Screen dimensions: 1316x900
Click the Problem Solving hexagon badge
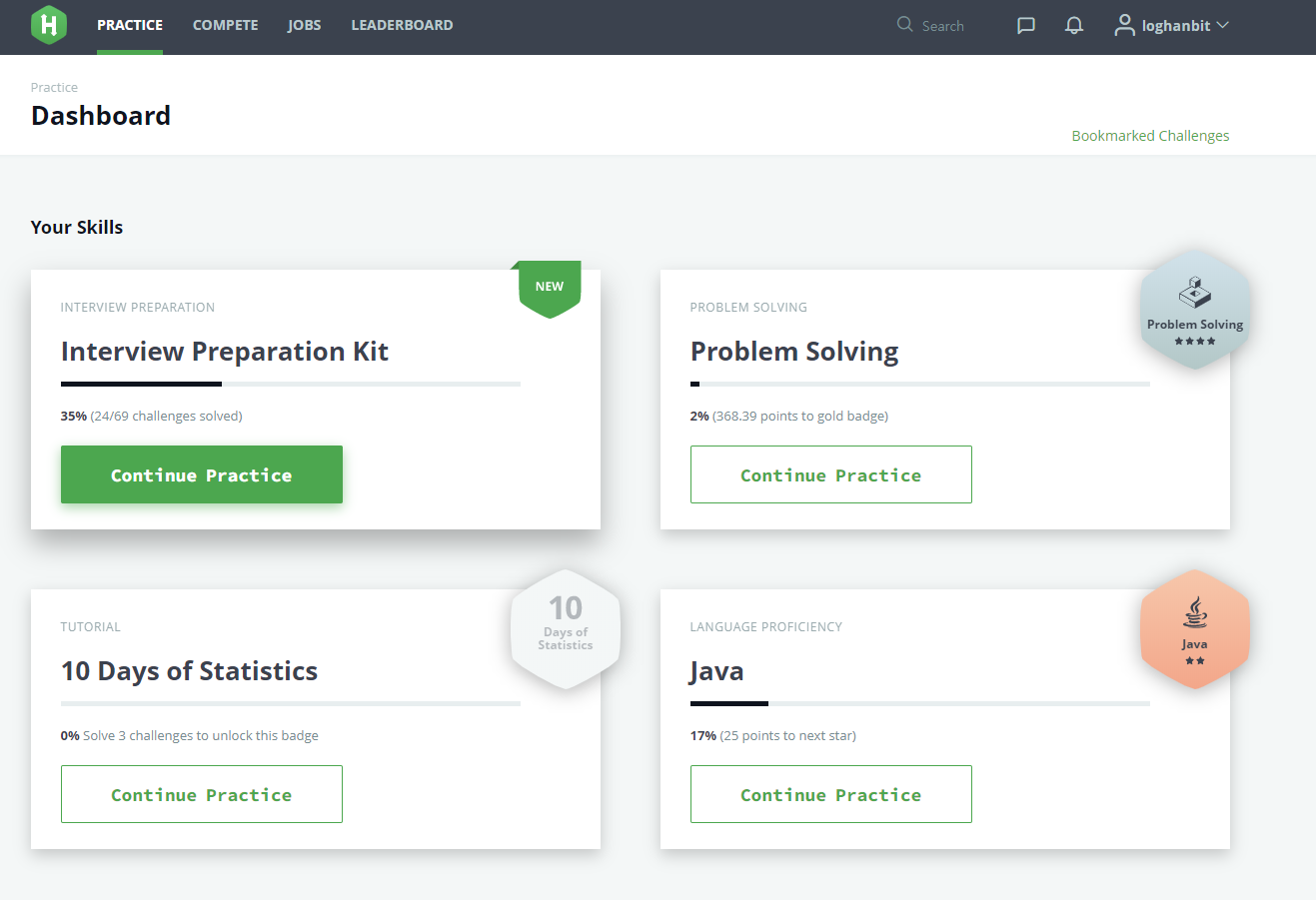(x=1195, y=310)
